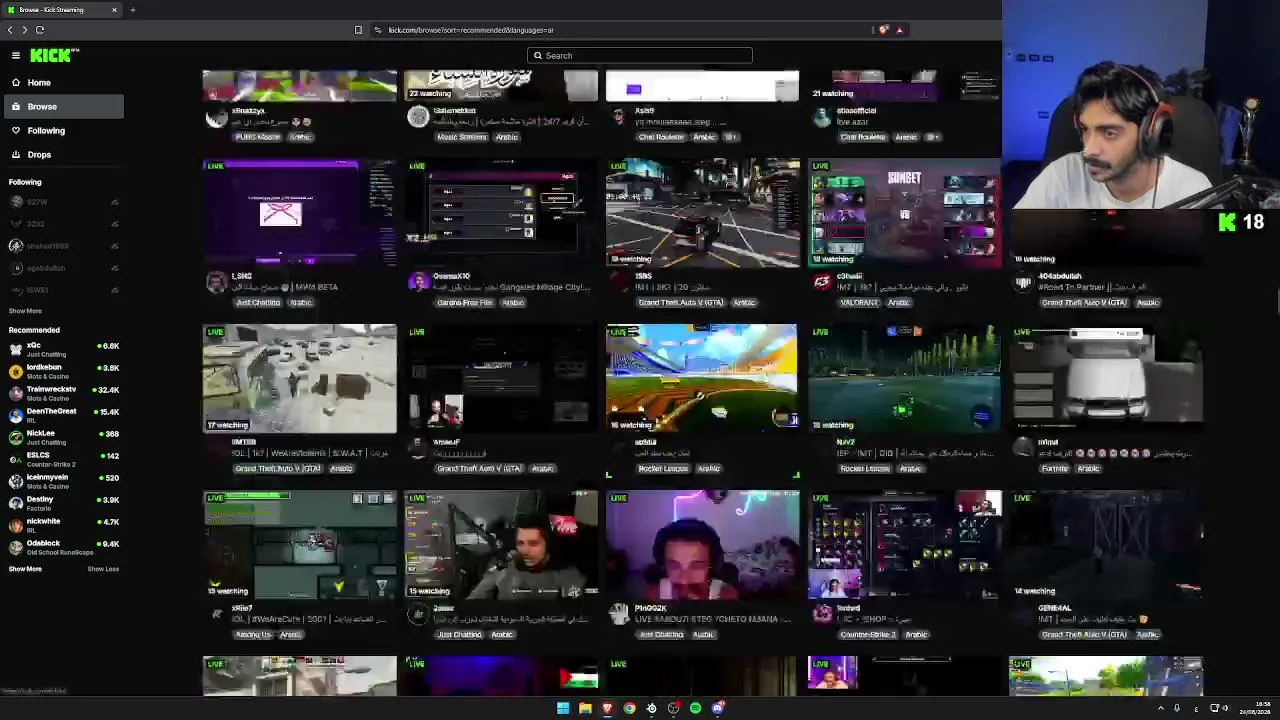The height and width of the screenshot is (720, 1280).
Task: Close the Browse - Kick Streaming tab
Action: coord(114,10)
